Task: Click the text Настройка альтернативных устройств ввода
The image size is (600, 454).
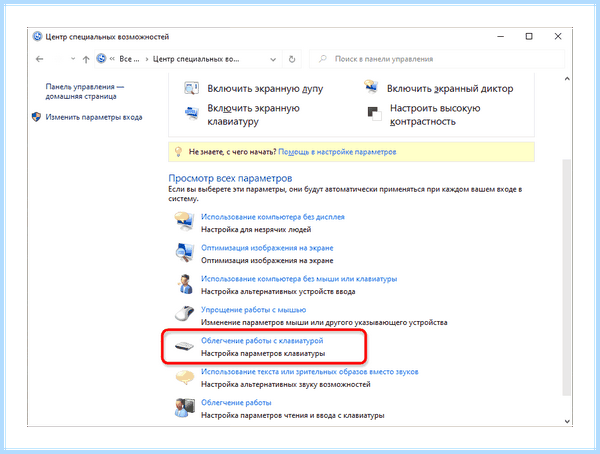Action: (x=278, y=292)
